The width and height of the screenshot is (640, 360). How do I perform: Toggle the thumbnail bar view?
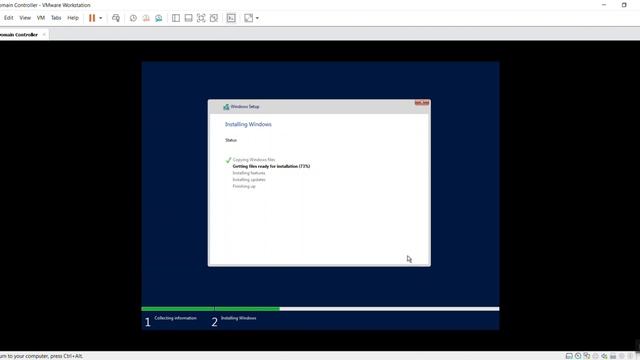(x=189, y=18)
